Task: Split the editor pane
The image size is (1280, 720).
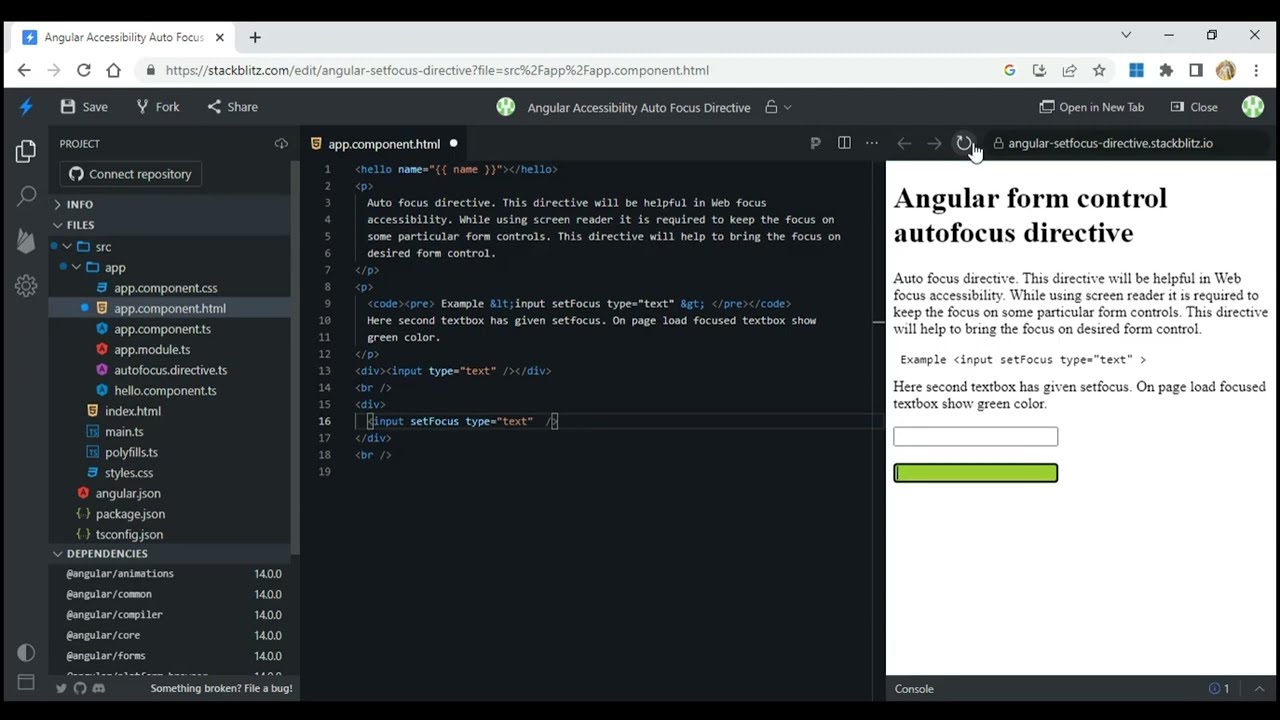Action: (844, 144)
